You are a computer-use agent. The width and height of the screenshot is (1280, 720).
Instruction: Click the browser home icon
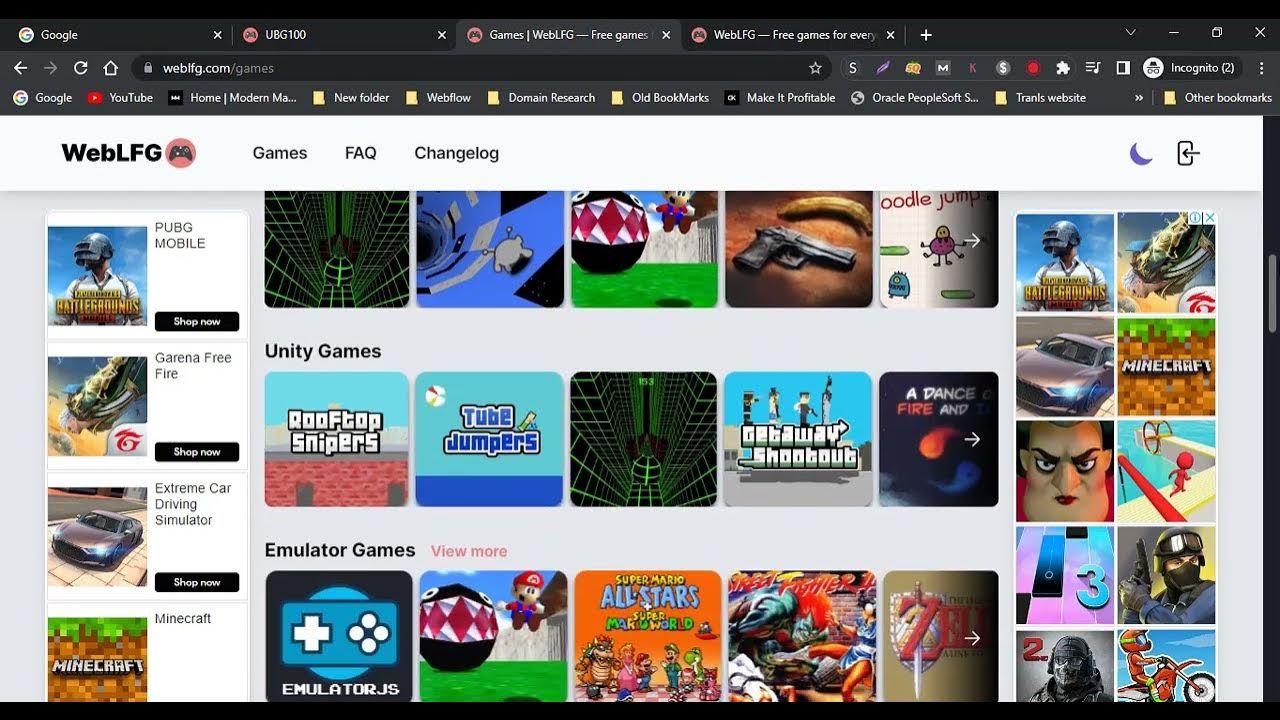tap(111, 68)
